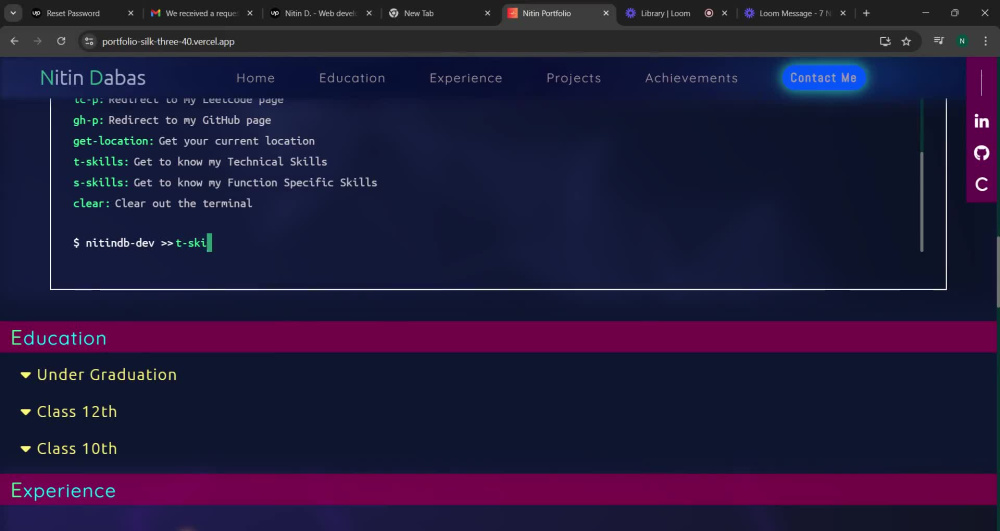Close the New Tab tab

(x=488, y=13)
